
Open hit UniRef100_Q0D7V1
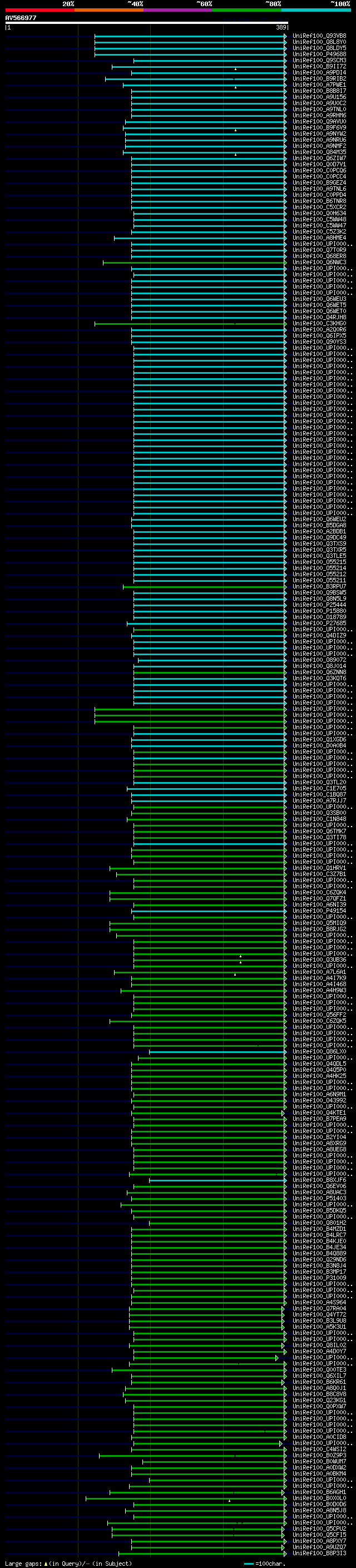pos(319,164)
